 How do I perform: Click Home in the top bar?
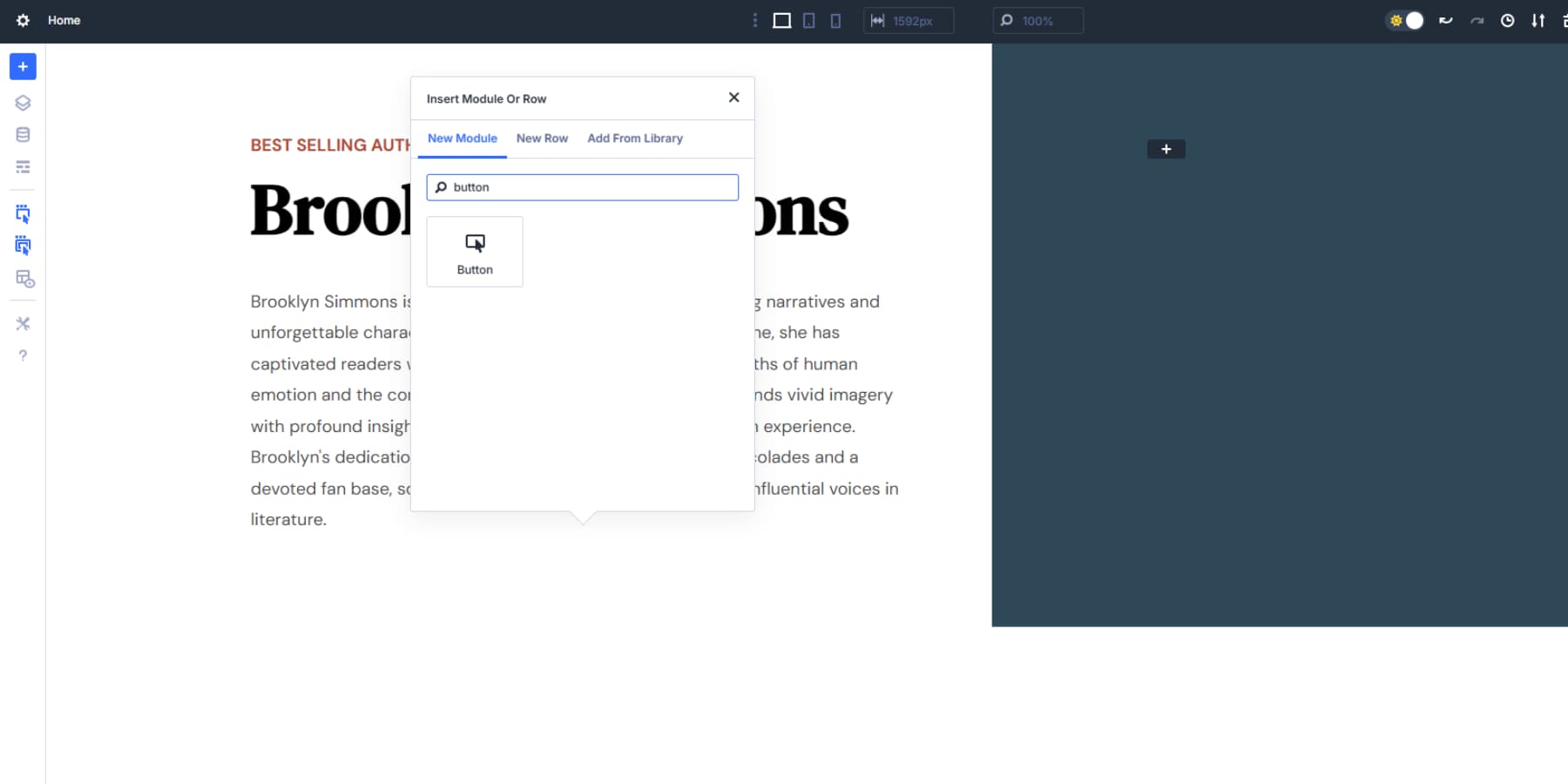click(63, 20)
